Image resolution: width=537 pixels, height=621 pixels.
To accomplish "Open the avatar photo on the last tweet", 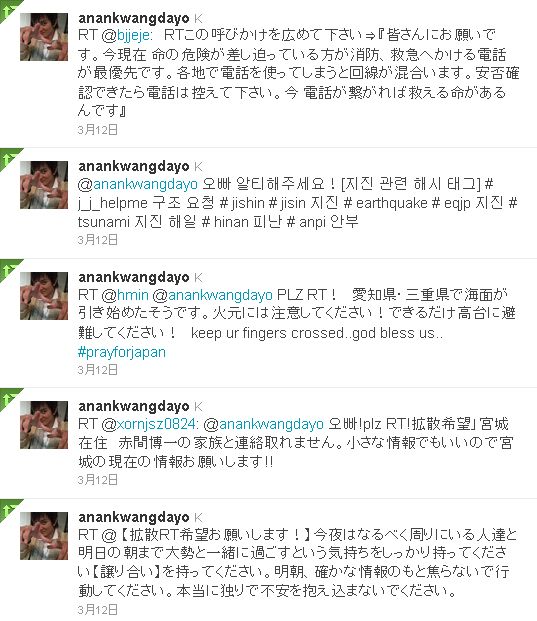I will click(x=44, y=536).
